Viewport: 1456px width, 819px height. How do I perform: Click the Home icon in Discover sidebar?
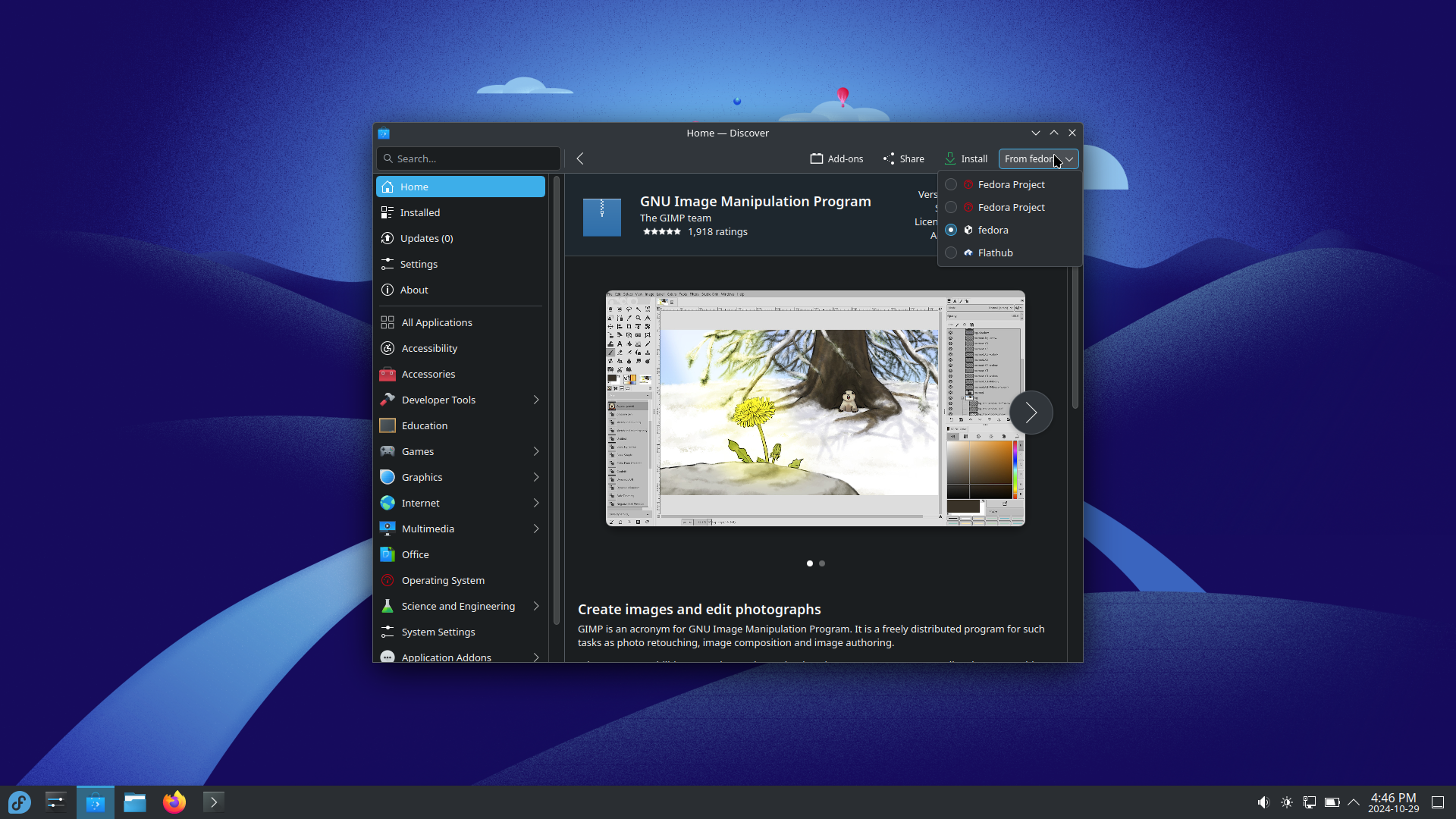[388, 187]
